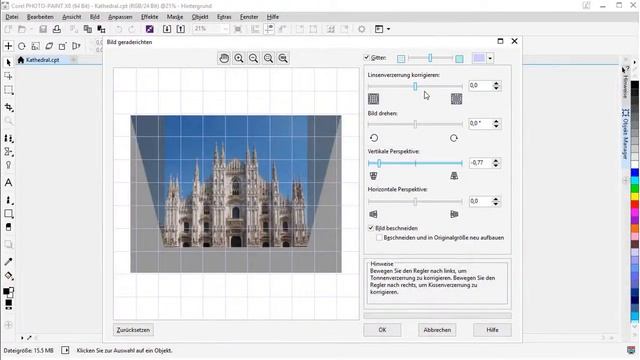Click the small grid size icon
The image size is (640, 360).
tap(401, 59)
